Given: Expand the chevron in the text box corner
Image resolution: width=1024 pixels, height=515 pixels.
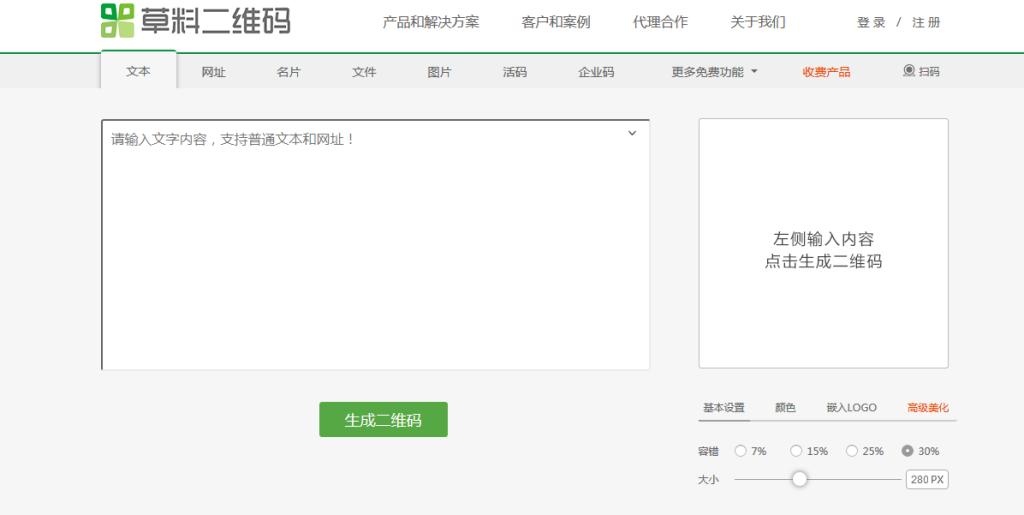Looking at the screenshot, I should tap(632, 133).
